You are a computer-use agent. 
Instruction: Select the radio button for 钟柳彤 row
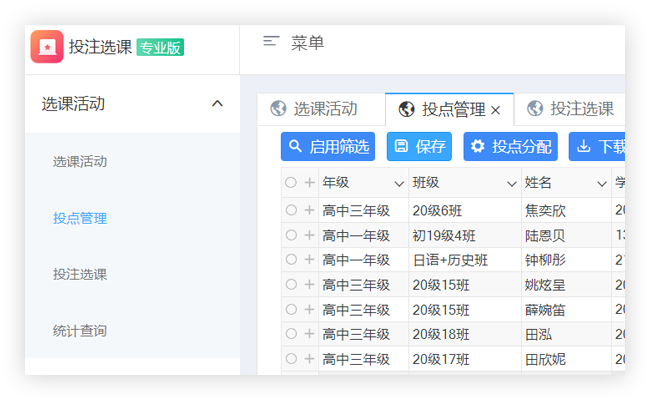click(291, 260)
